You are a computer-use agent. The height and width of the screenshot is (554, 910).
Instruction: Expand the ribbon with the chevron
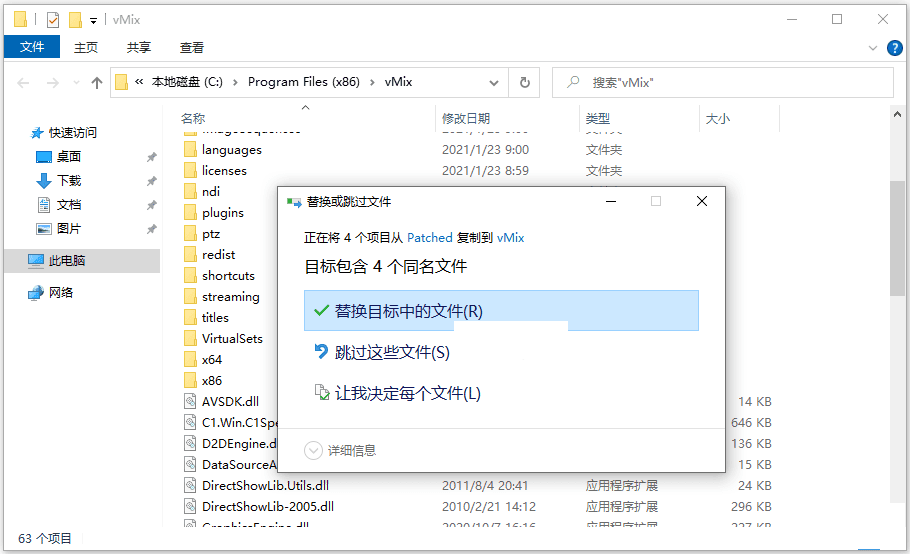pos(872,48)
